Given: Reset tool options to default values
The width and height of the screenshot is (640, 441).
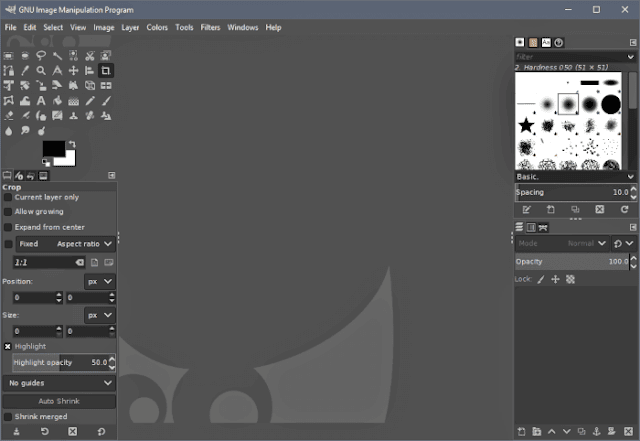Looking at the screenshot, I should 101,431.
